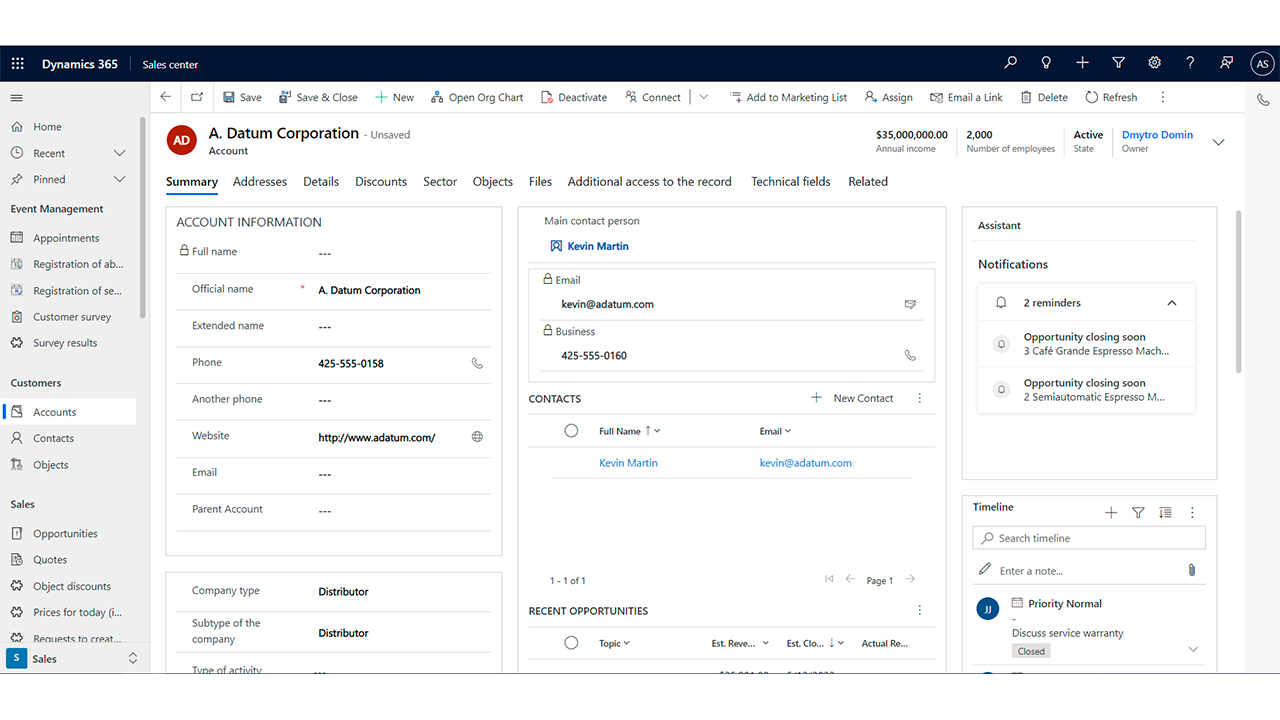Go back with the back arrow

point(166,97)
